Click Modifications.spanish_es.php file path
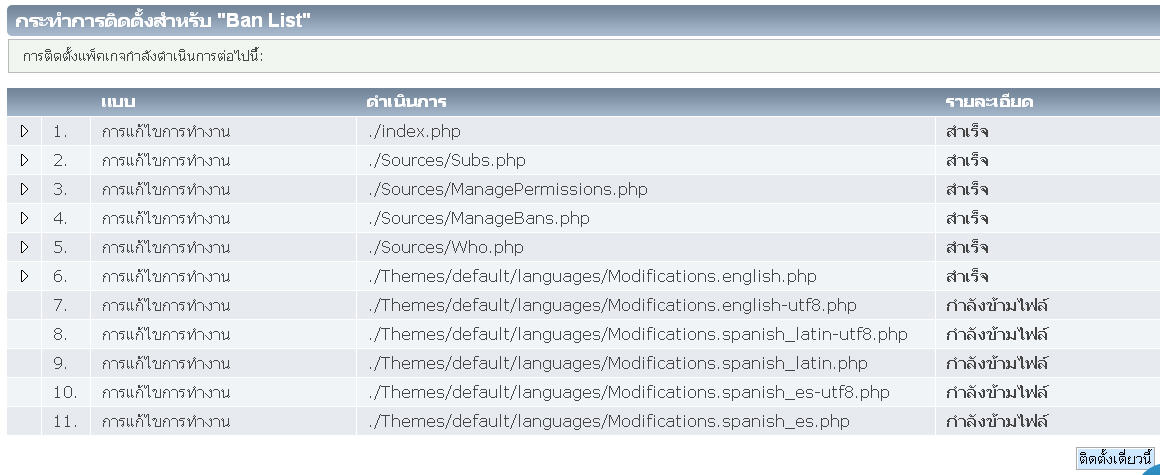 [607, 421]
